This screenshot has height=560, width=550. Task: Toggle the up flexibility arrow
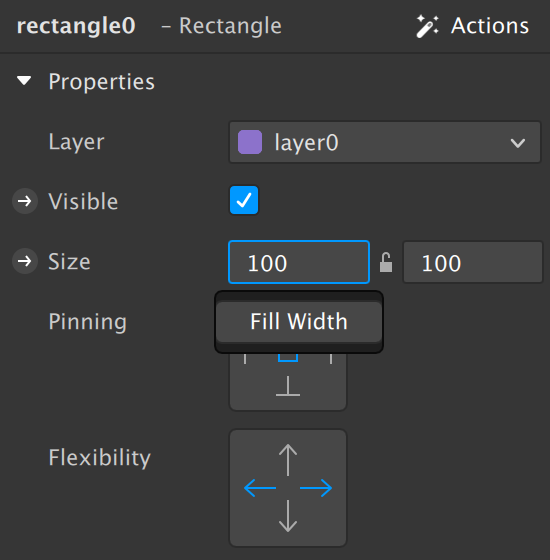pos(288,460)
